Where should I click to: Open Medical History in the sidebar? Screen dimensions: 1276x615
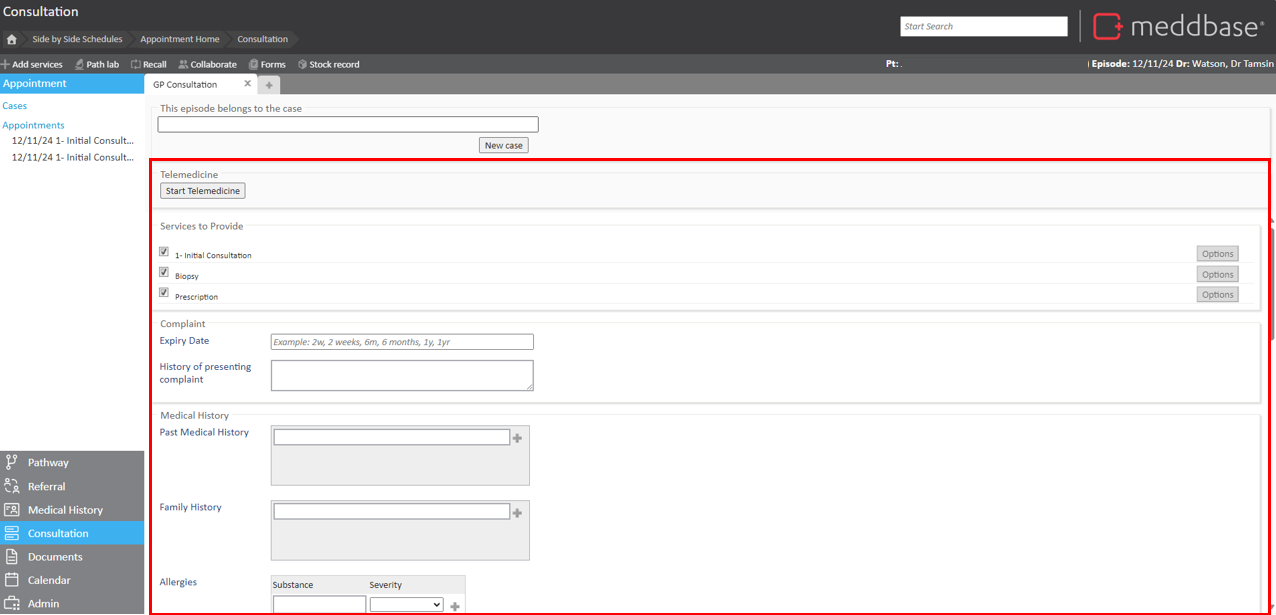[65, 510]
